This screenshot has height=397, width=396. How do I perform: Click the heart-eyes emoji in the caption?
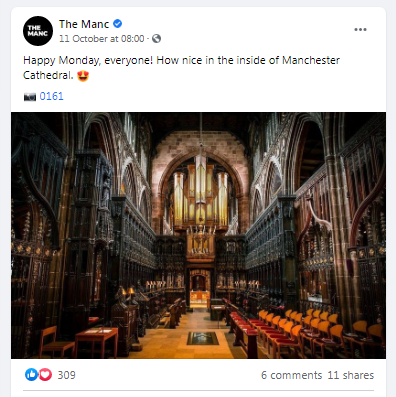pyautogui.click(x=83, y=76)
